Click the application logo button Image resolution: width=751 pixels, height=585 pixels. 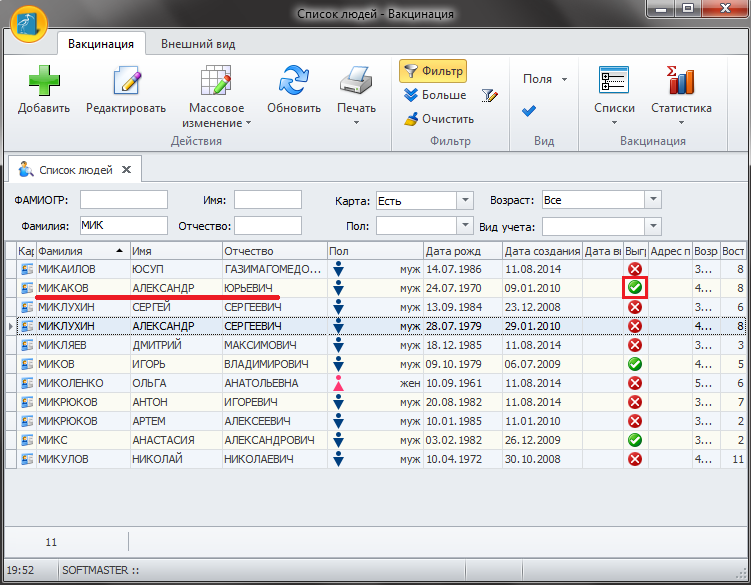29,21
